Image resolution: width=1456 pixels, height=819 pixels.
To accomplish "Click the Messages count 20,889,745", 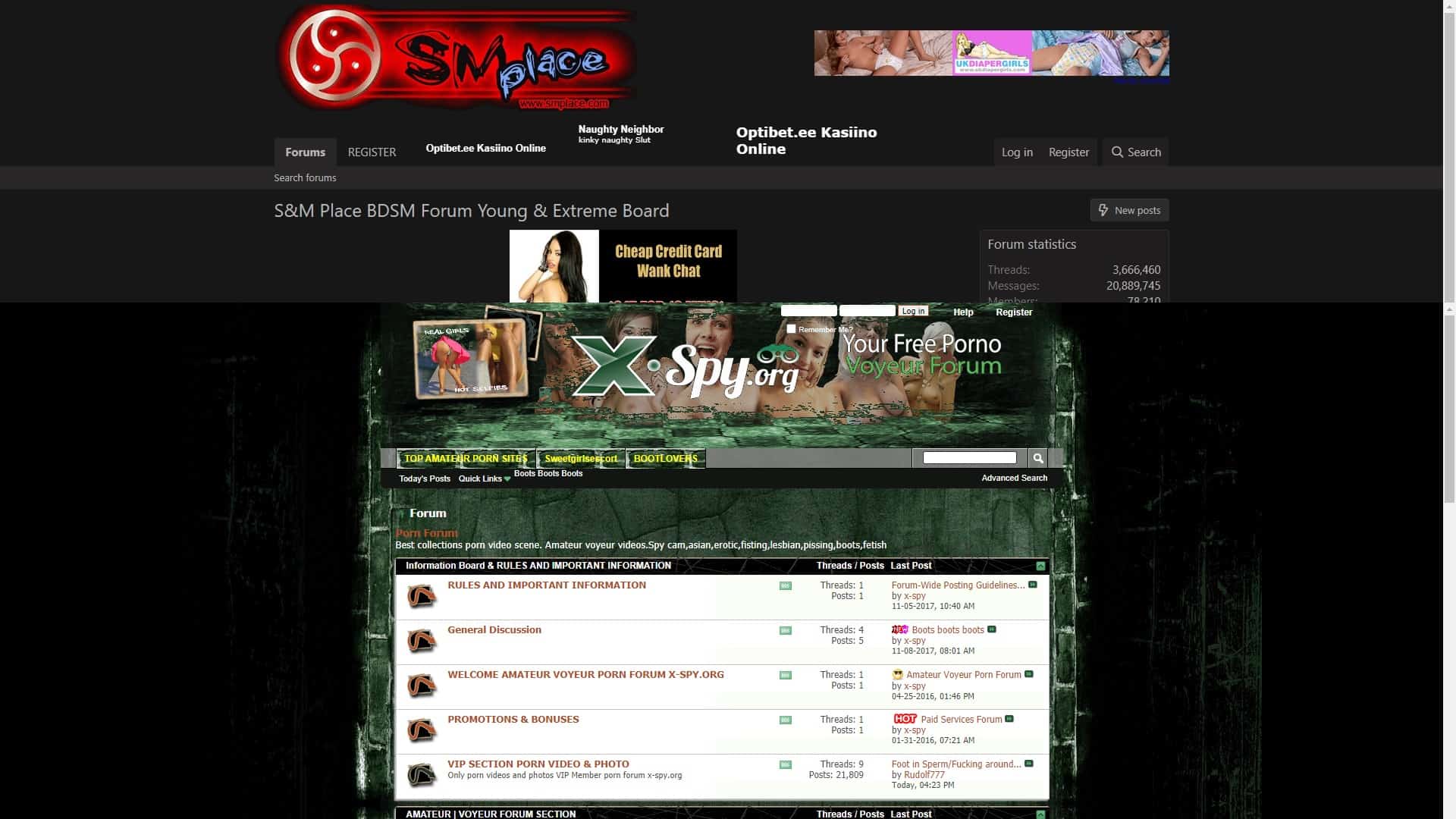I will 1133,286.
